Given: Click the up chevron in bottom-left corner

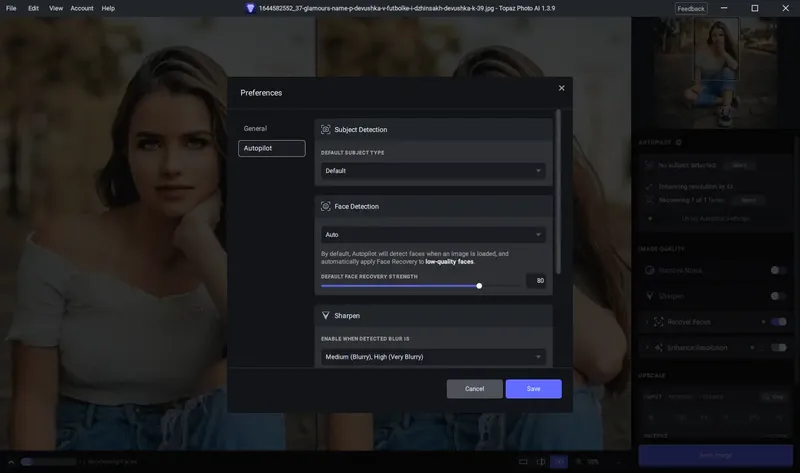Looking at the screenshot, I should coord(11,462).
